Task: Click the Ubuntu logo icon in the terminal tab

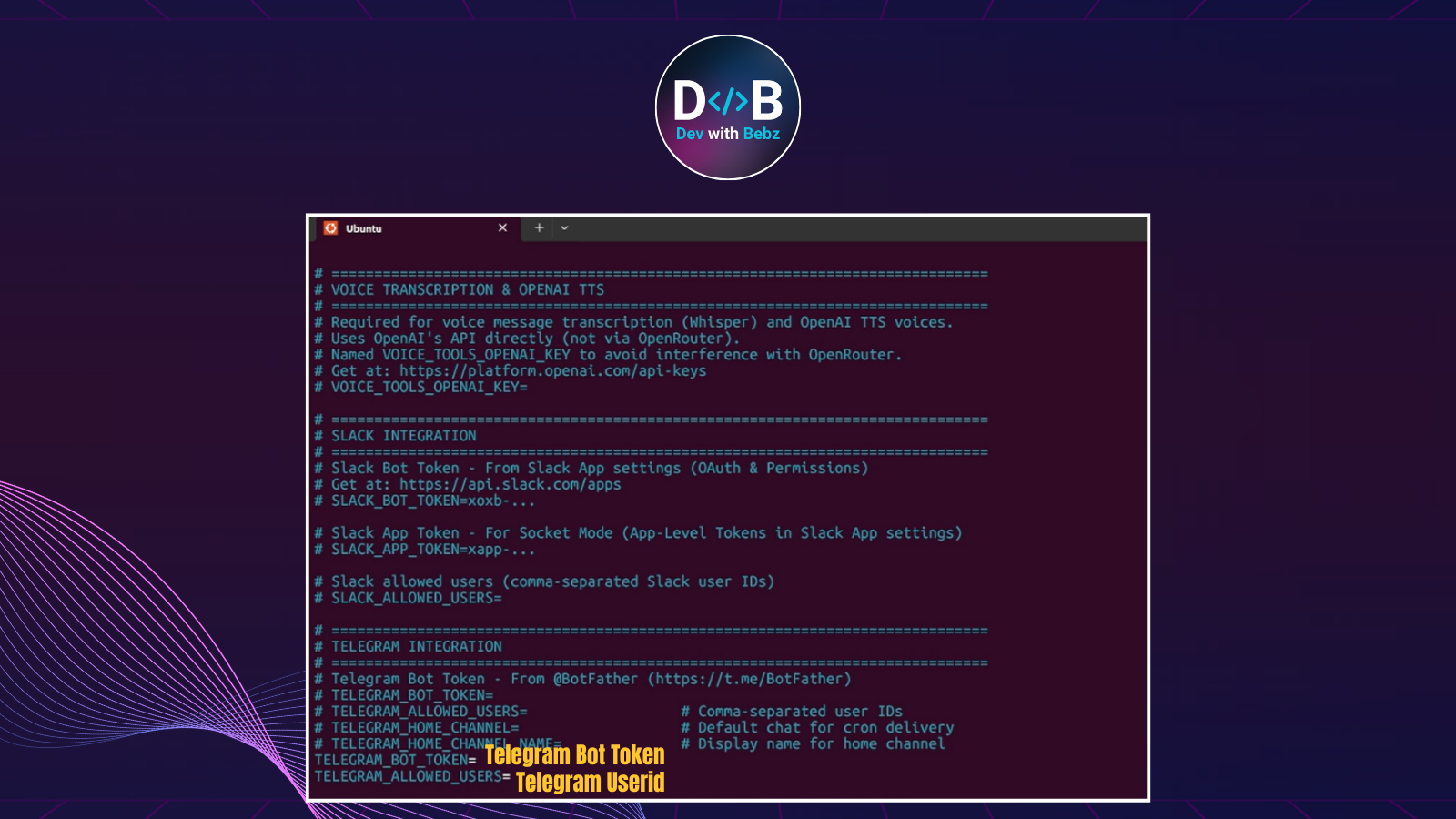Action: tap(330, 228)
